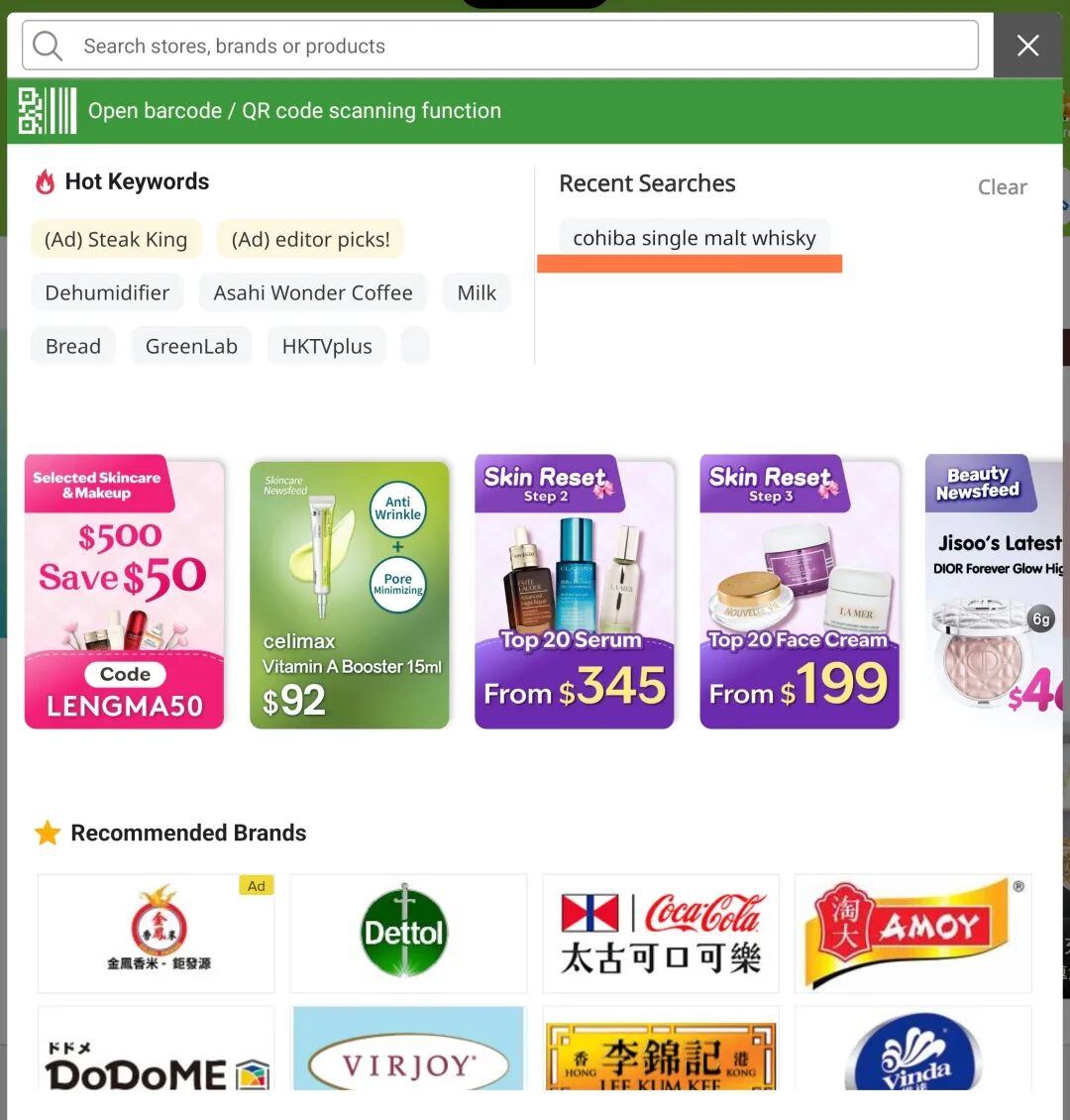Close the search overlay with X
The width and height of the screenshot is (1070, 1120).
pyautogui.click(x=1027, y=46)
